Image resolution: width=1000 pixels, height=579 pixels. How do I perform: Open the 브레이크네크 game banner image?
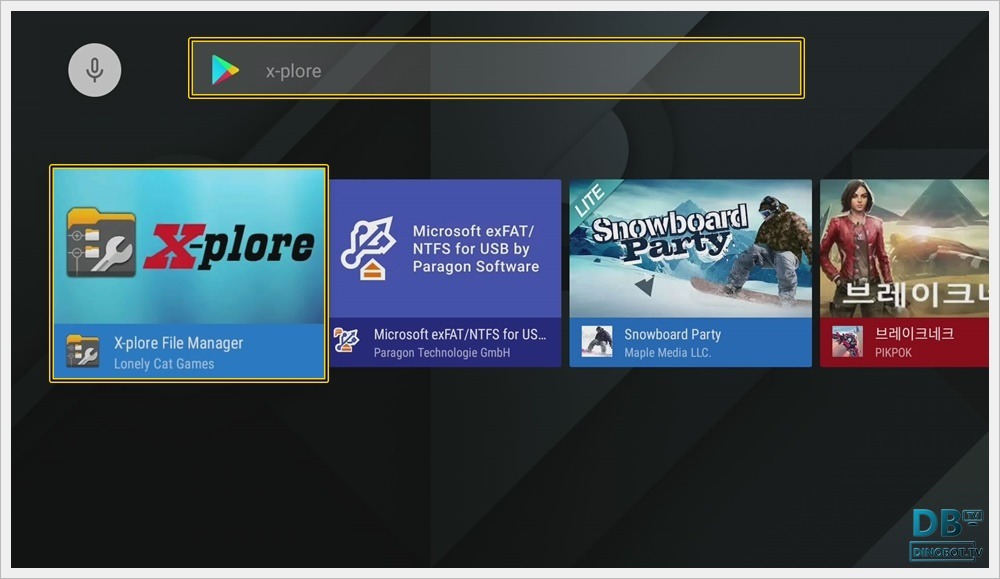(904, 249)
